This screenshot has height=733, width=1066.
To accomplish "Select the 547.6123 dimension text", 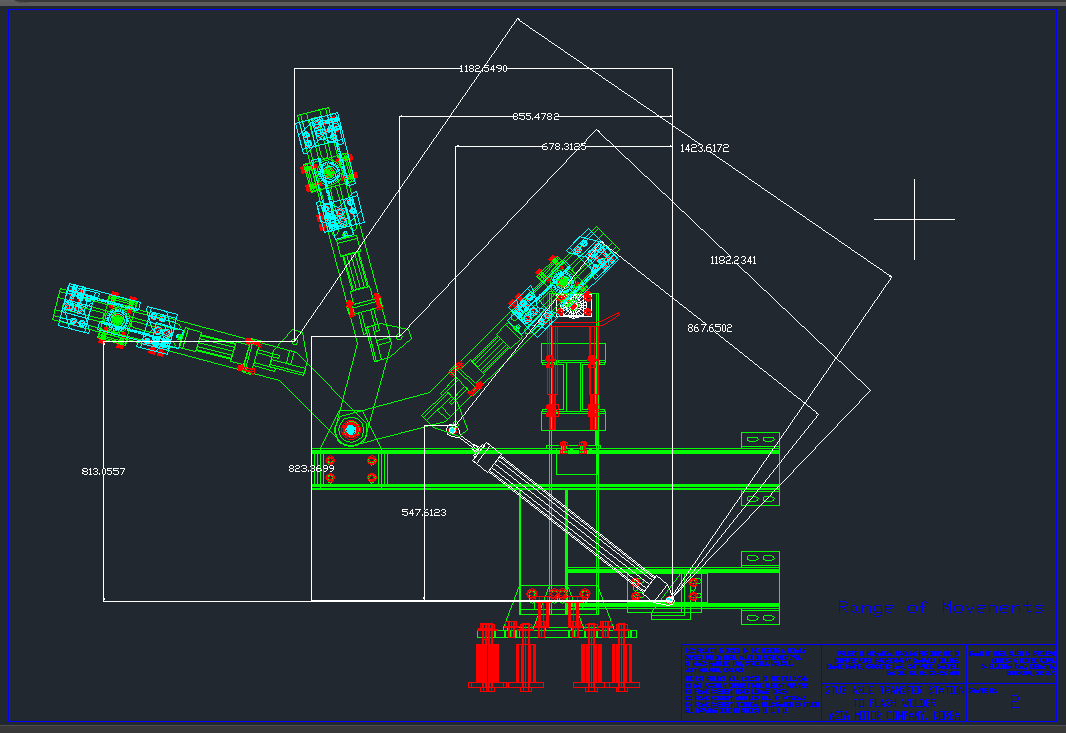I will coord(423,511).
